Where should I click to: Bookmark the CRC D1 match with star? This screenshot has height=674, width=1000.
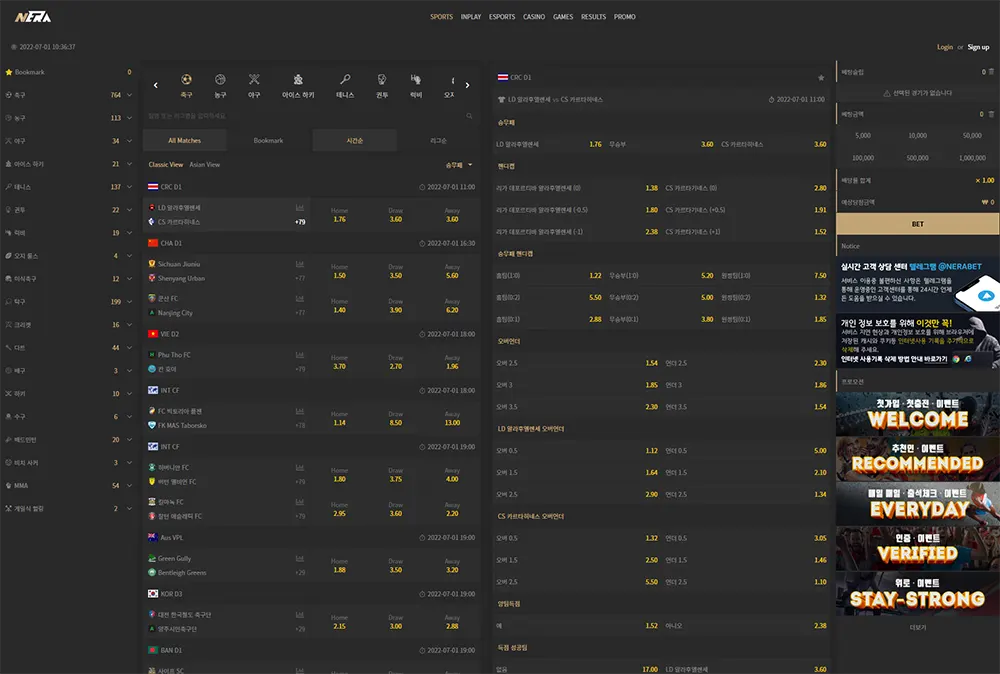click(821, 78)
